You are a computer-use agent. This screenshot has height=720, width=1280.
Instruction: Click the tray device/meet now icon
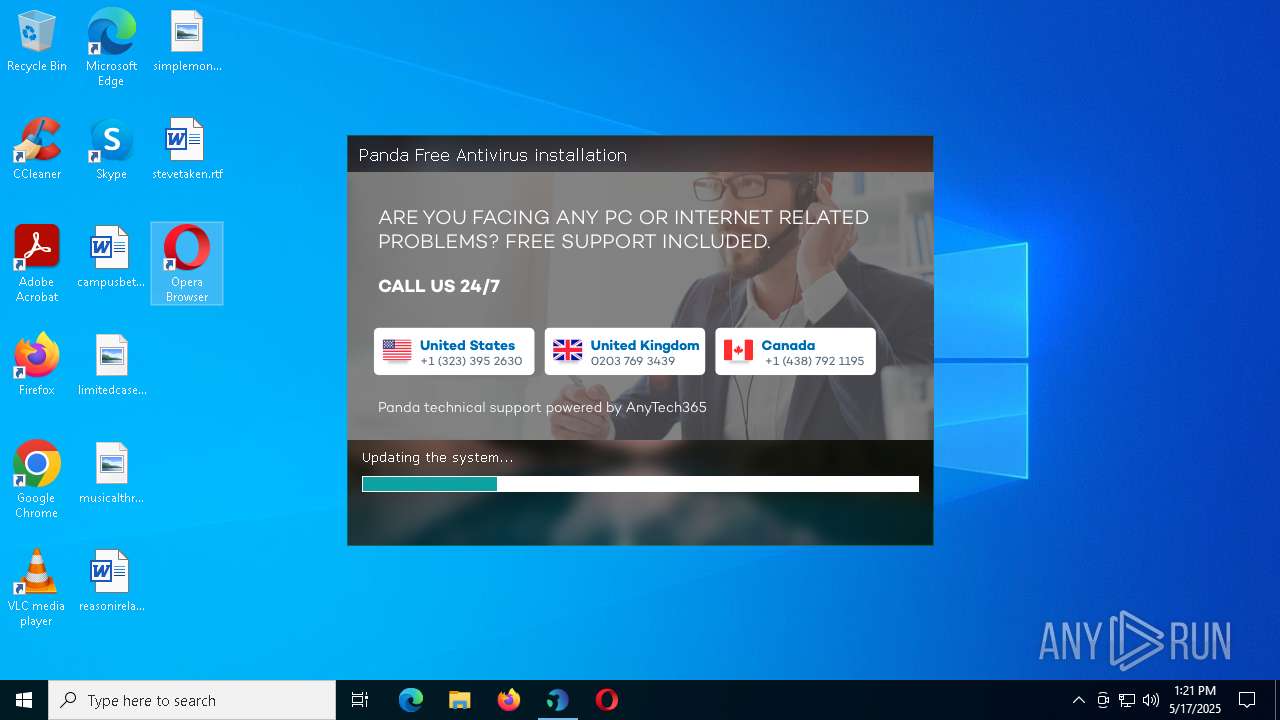point(1103,700)
